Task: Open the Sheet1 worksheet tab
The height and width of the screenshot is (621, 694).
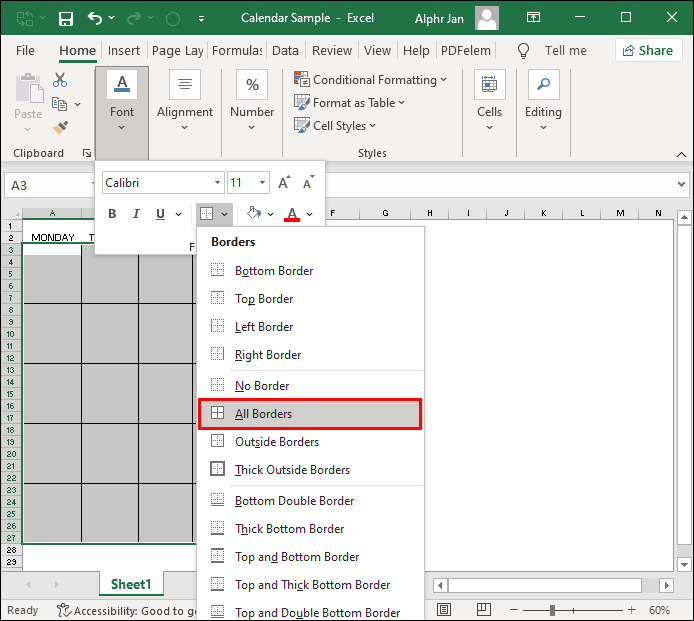Action: (x=131, y=584)
